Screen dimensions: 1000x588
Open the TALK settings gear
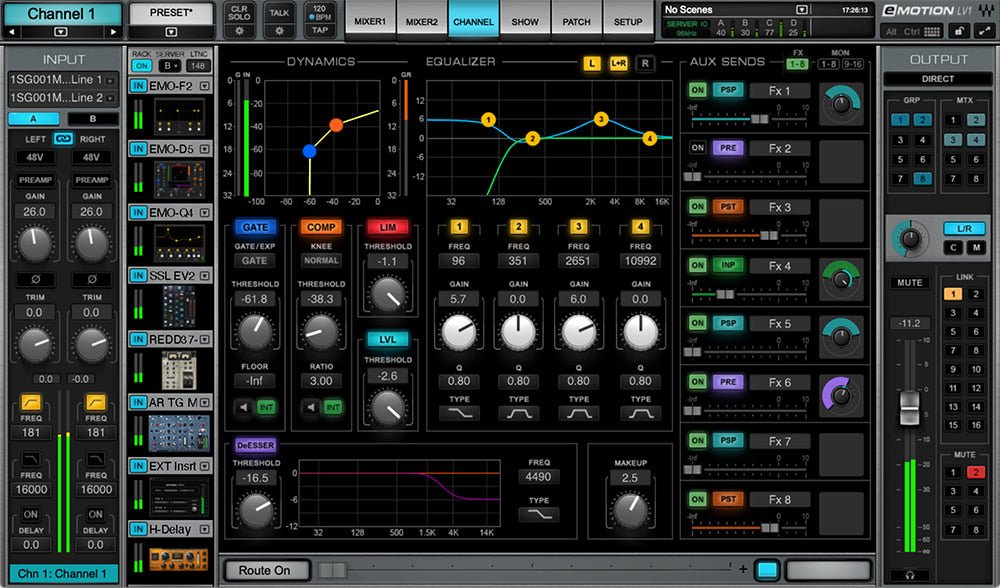tap(279, 31)
